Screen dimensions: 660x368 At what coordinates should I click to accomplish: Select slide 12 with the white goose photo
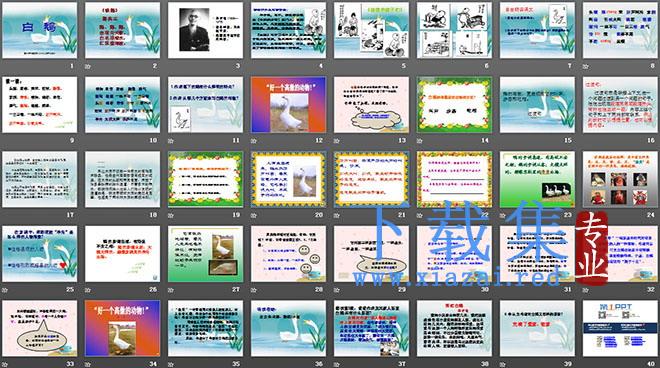(x=288, y=105)
